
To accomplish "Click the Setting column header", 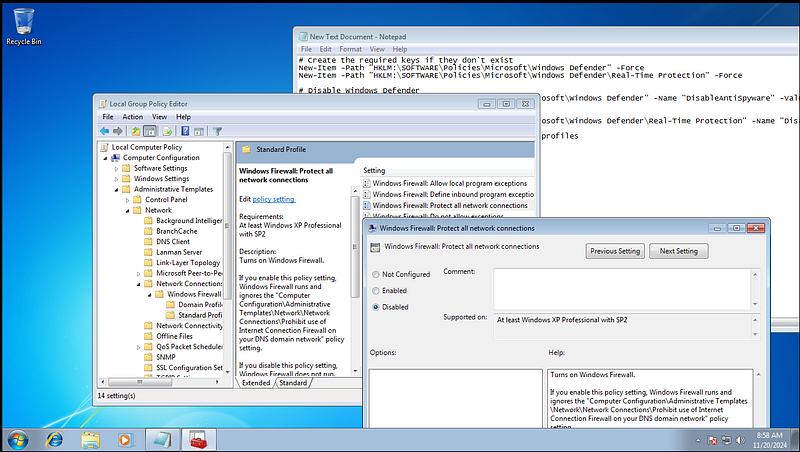I will tap(447, 170).
